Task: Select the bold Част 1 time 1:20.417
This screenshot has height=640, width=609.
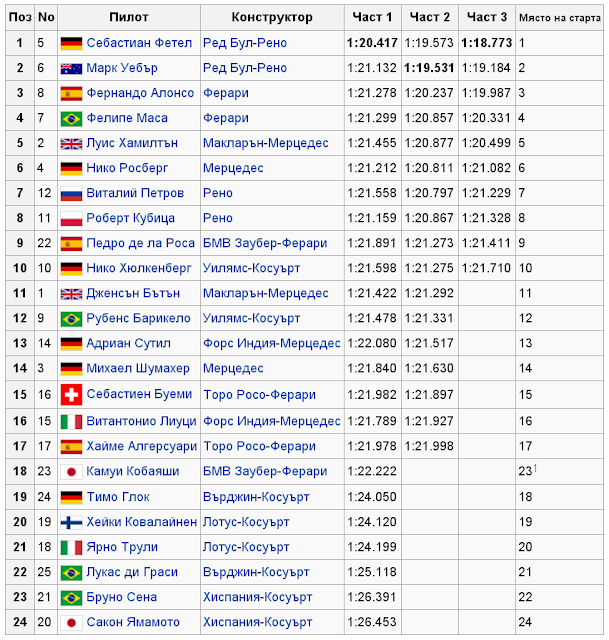Action: [372, 43]
